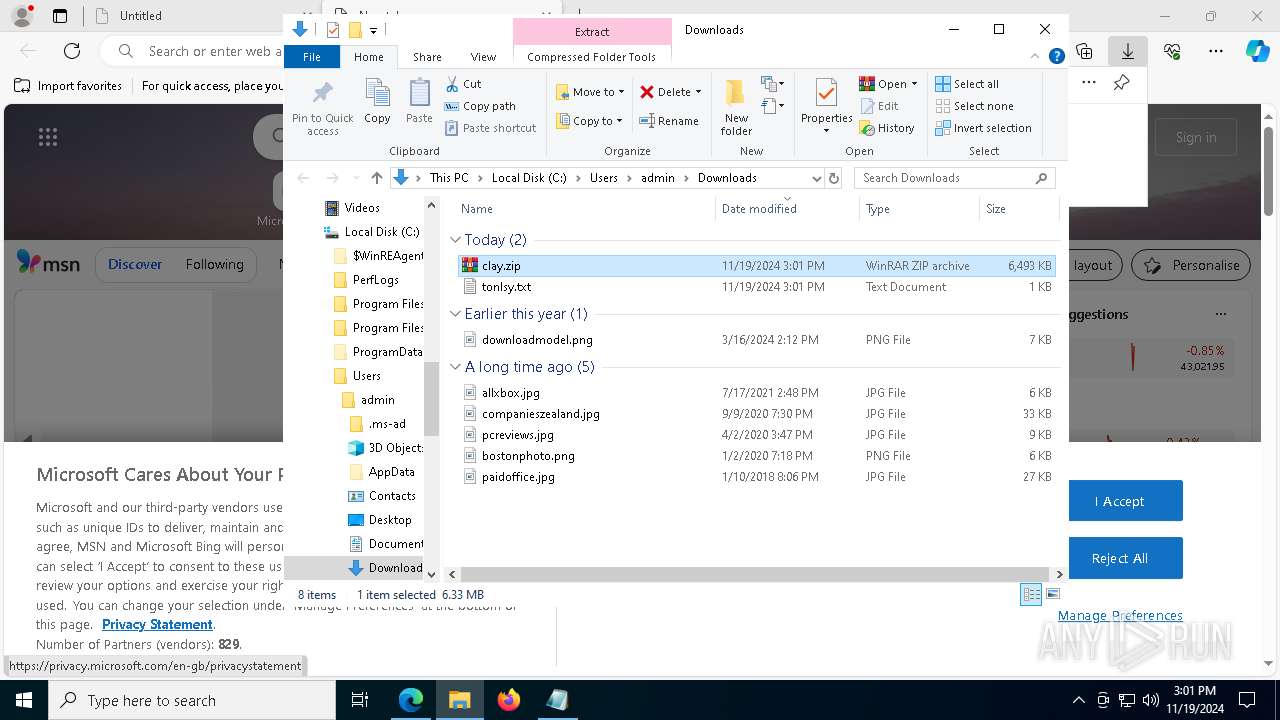Click Refresh button beside address bar
Image resolution: width=1280 pixels, height=720 pixels.
834,178
